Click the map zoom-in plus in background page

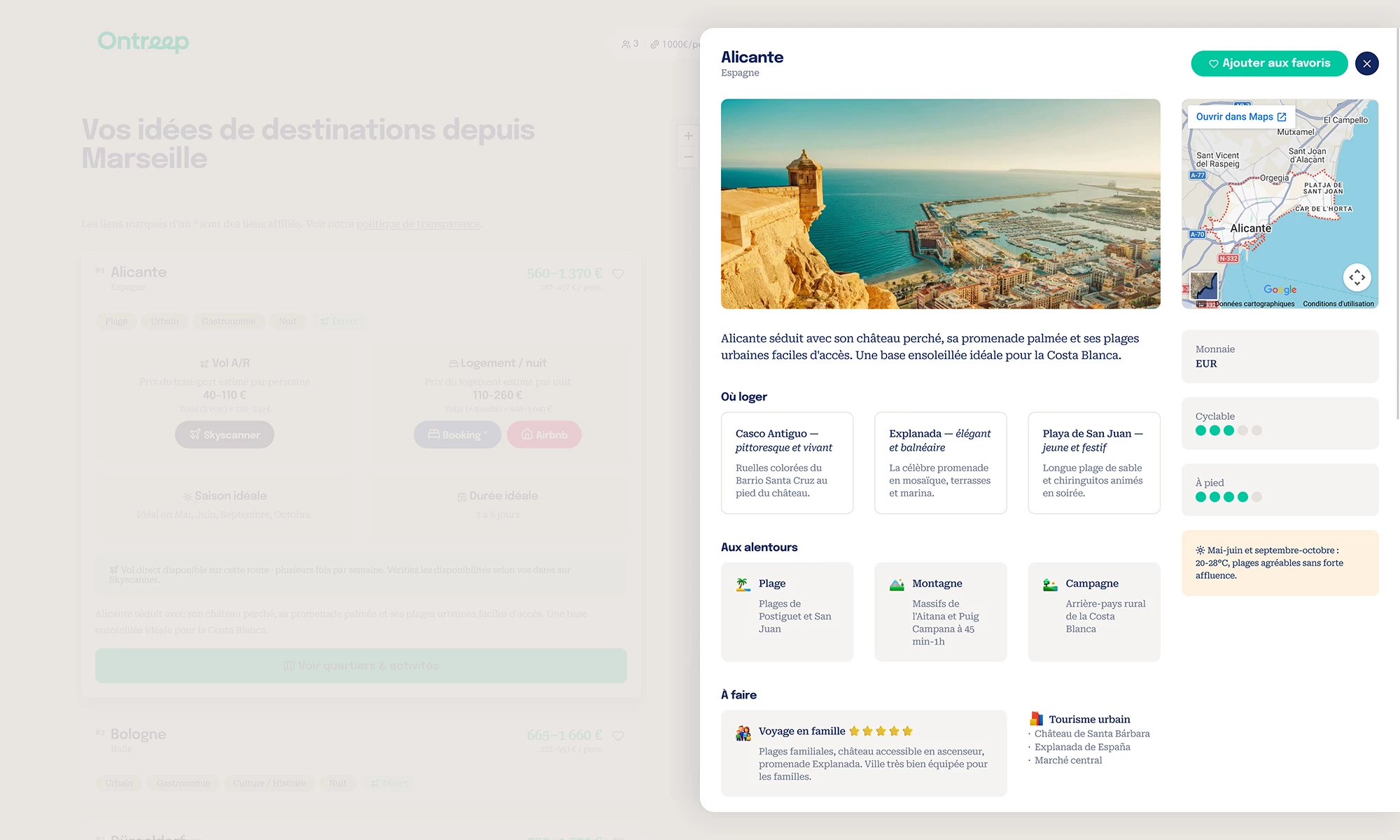tap(689, 136)
